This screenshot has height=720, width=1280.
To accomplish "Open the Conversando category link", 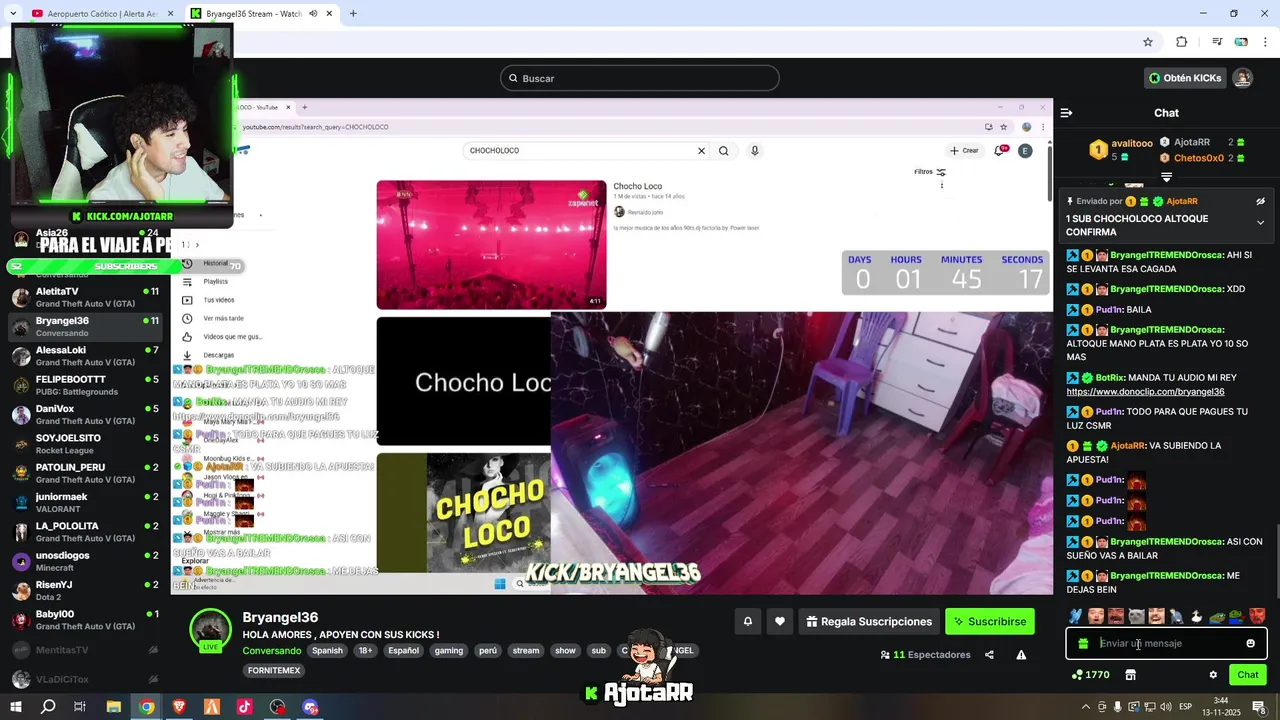I will point(272,651).
